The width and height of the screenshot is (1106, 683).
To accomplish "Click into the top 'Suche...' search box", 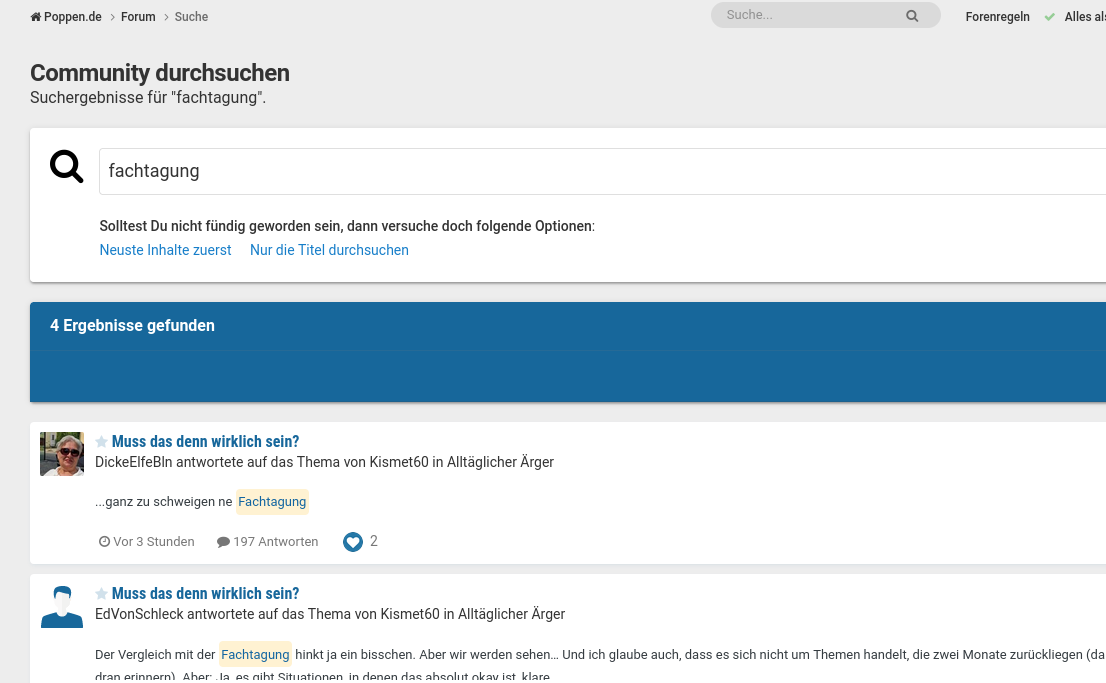I will tap(810, 16).
